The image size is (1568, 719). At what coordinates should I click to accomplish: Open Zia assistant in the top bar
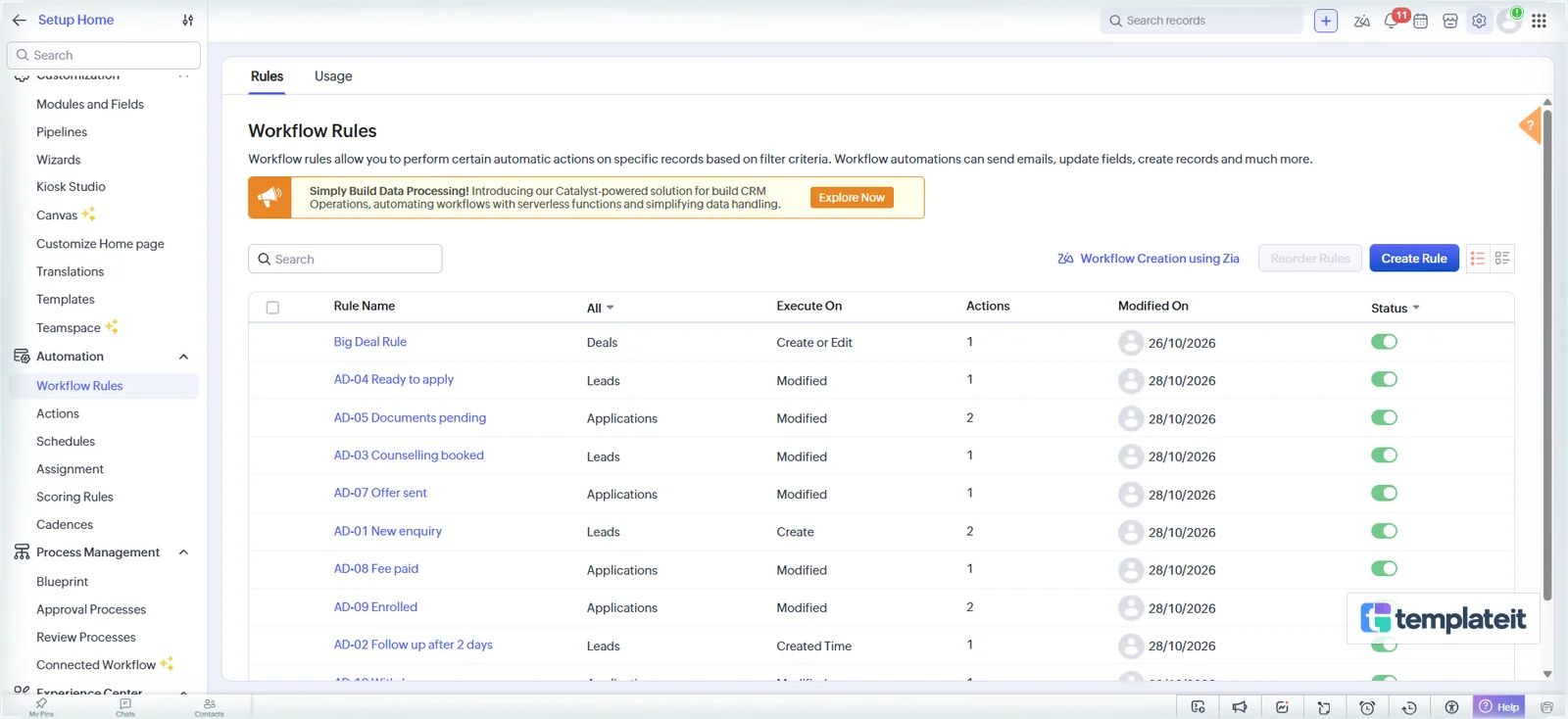point(1361,21)
